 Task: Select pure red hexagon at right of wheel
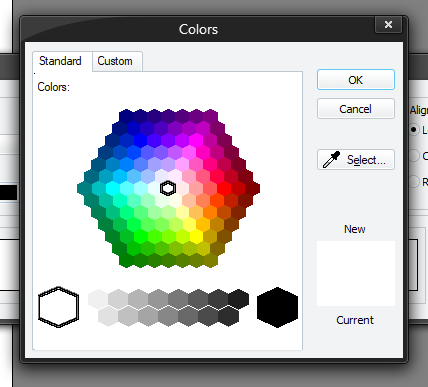coord(224,188)
